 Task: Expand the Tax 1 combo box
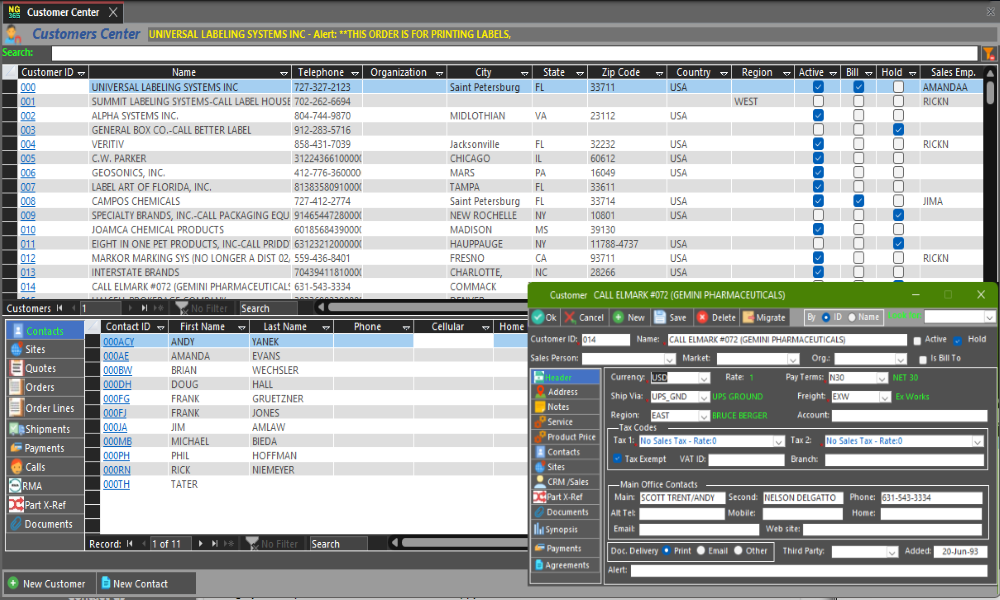[779, 441]
